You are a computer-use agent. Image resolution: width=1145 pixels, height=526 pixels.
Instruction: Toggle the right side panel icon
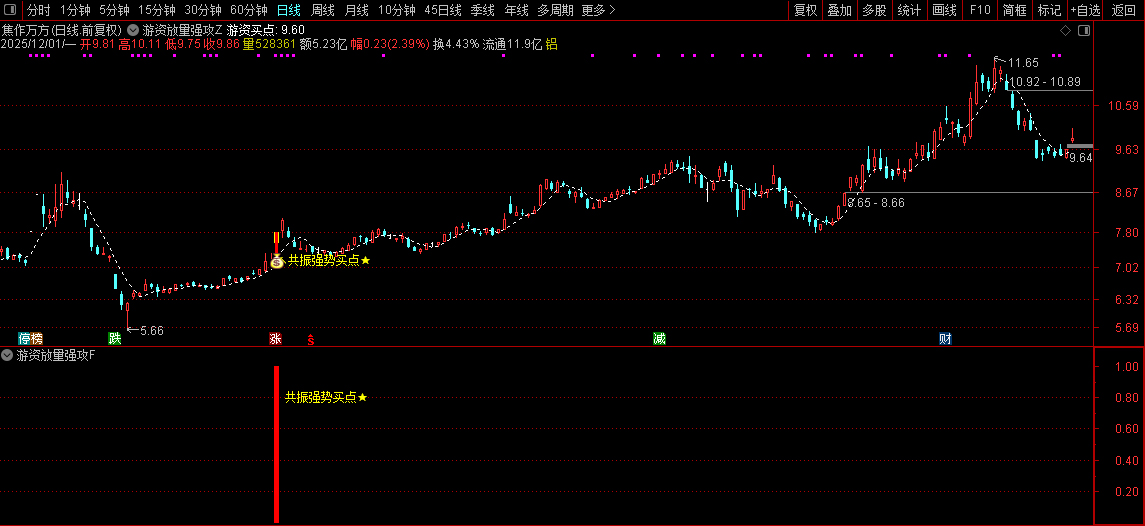tap(1084, 31)
